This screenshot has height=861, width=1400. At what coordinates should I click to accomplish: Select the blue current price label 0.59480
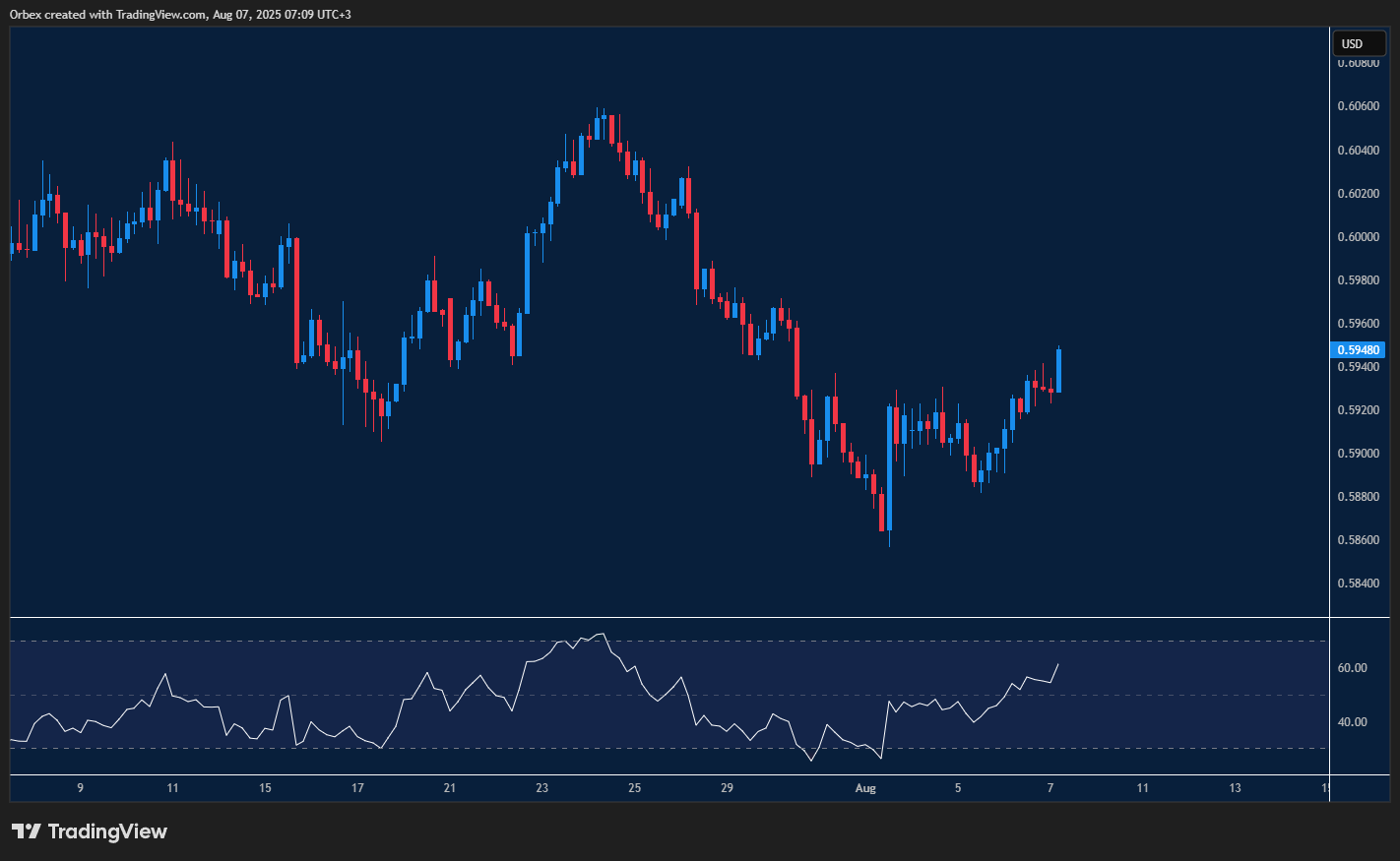click(x=1358, y=349)
